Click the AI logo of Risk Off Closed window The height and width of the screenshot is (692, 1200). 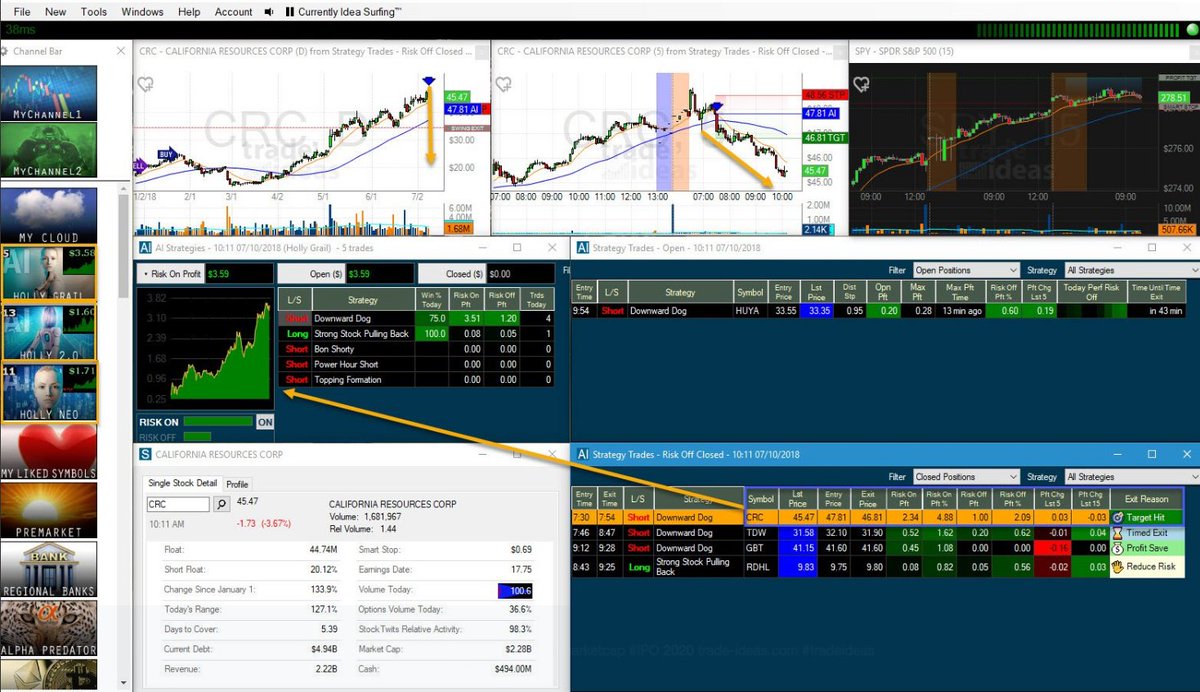pos(583,454)
